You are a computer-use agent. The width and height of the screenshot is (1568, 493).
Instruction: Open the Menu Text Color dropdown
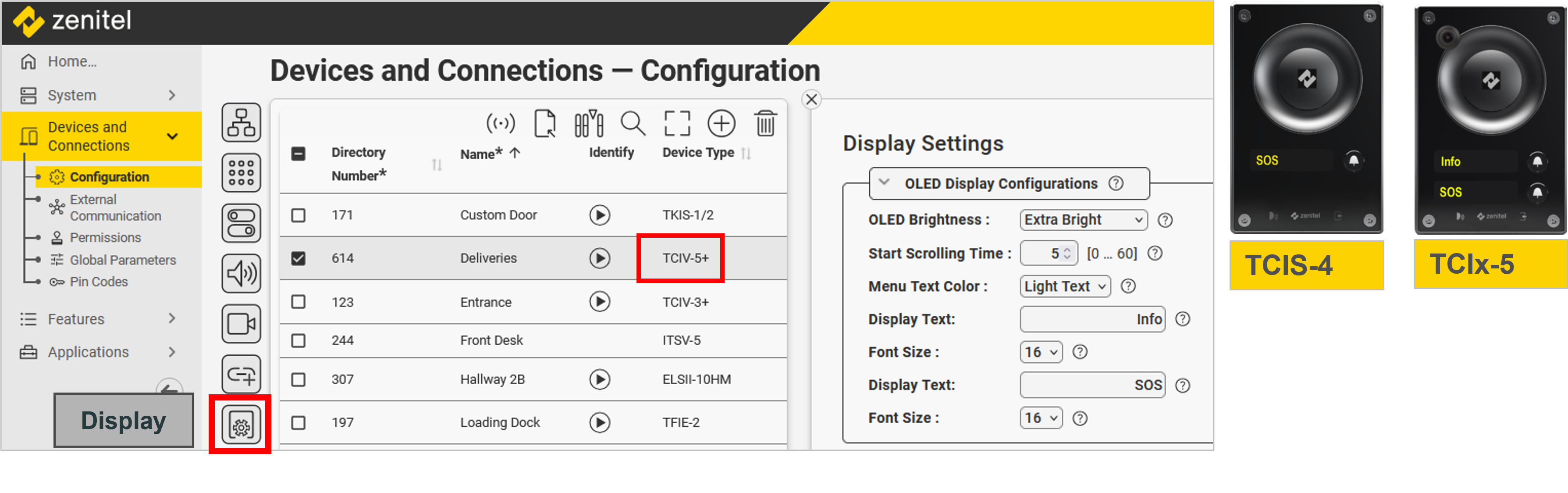pyautogui.click(x=1065, y=286)
